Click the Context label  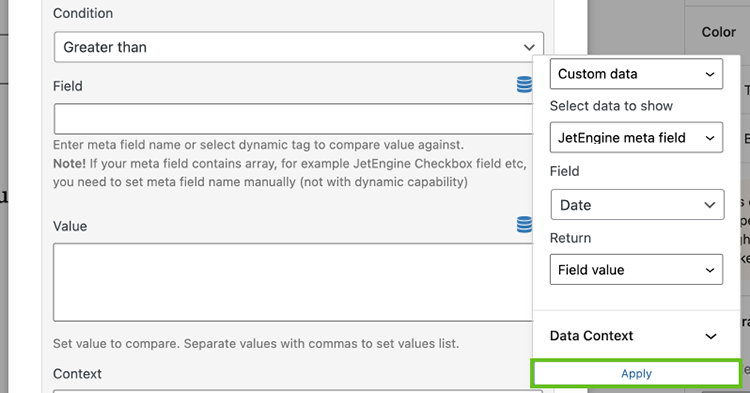(77, 373)
